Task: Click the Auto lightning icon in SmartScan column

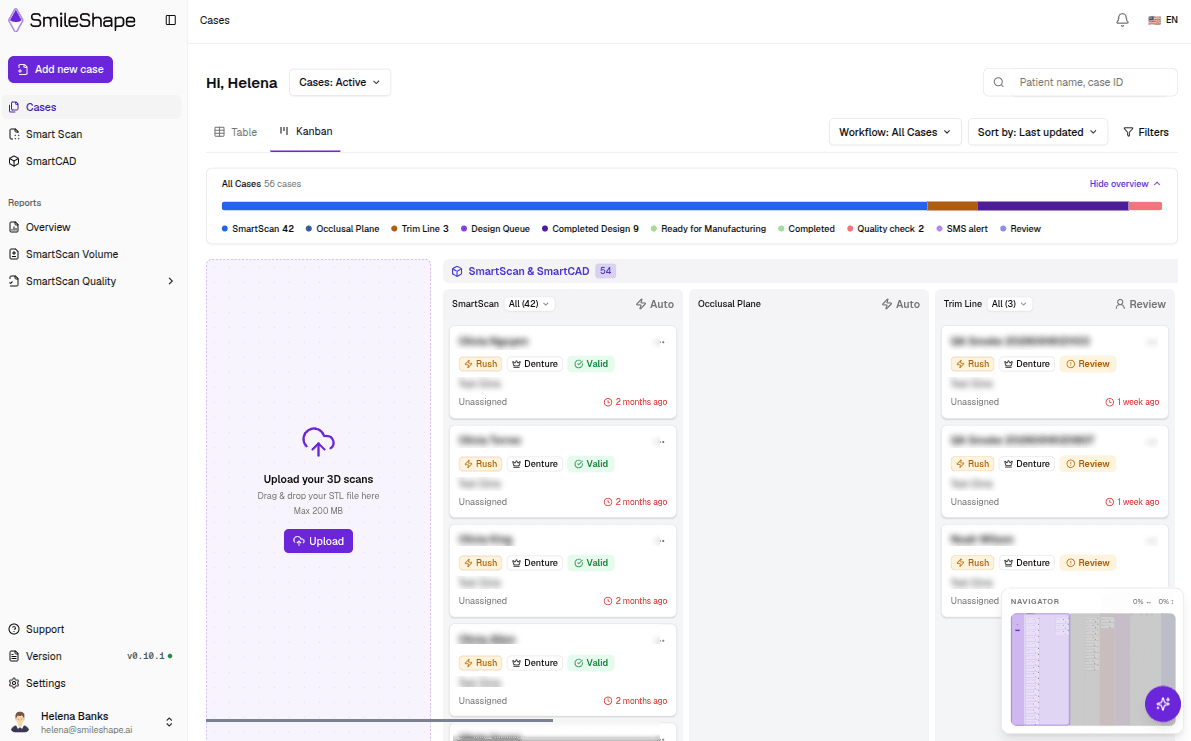Action: pos(641,304)
